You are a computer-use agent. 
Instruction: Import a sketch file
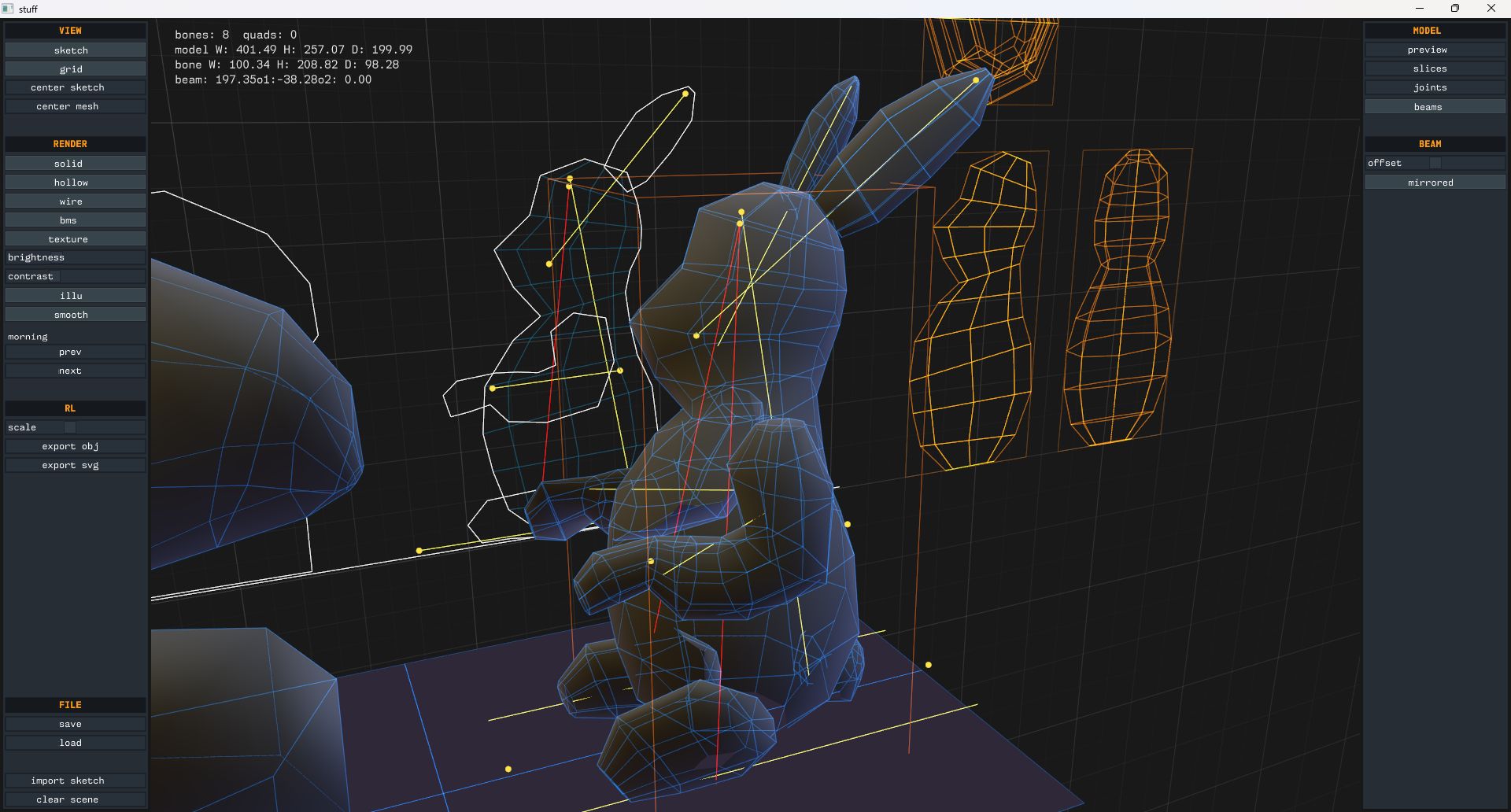point(75,781)
